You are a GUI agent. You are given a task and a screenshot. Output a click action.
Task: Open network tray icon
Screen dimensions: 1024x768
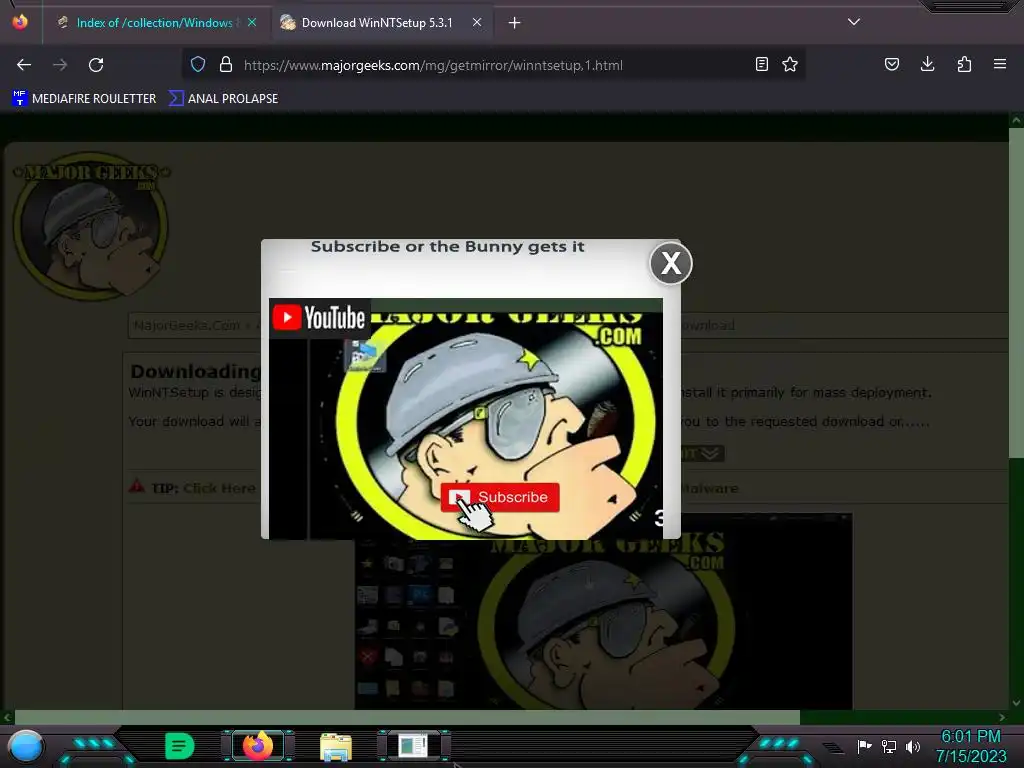click(888, 746)
